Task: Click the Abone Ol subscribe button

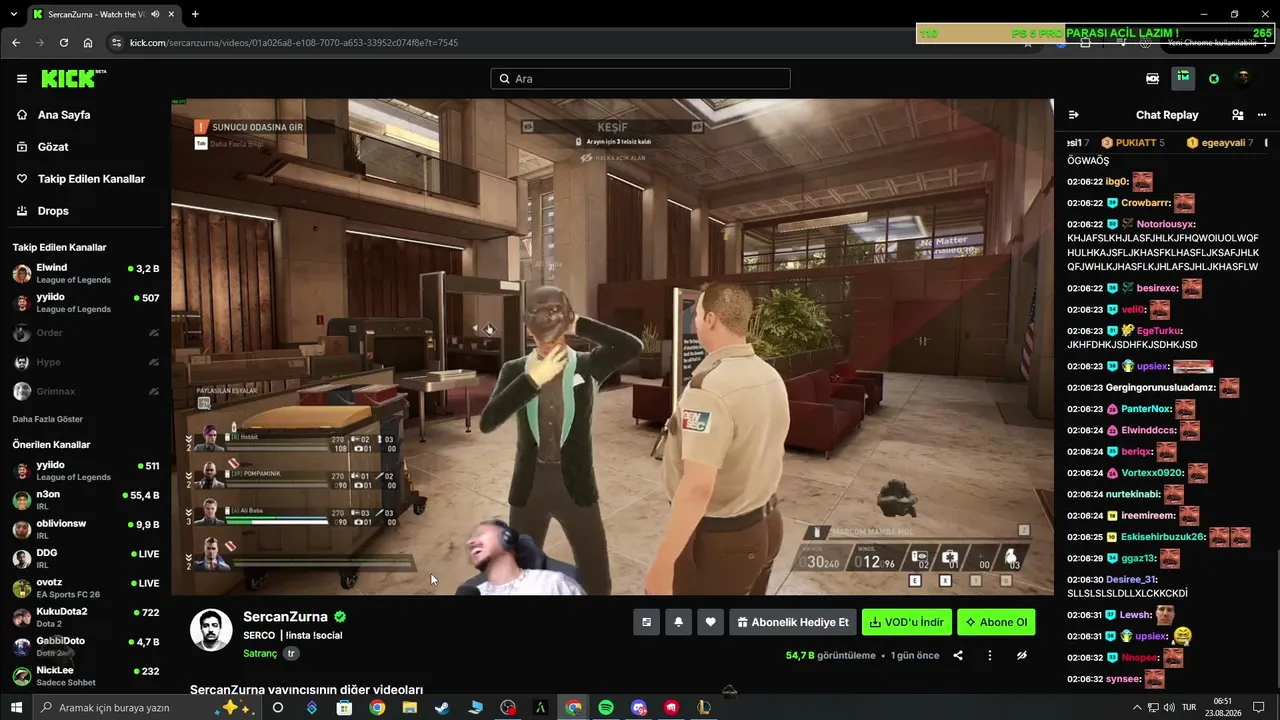Action: coord(996,622)
